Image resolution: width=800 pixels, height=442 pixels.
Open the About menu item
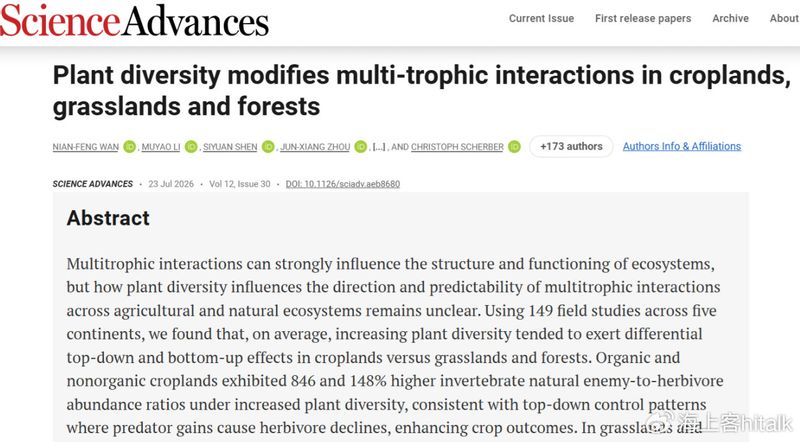785,18
